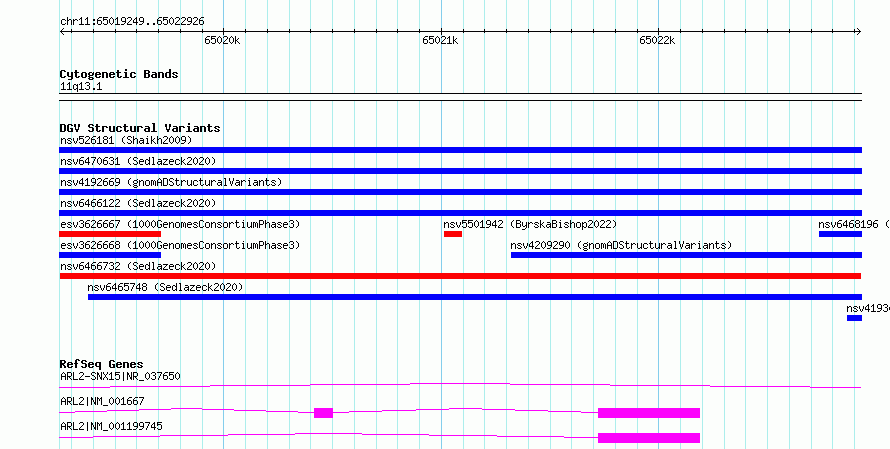Click the DGV Structural Variants track title
This screenshot has height=449, width=890.
pyautogui.click(x=140, y=128)
